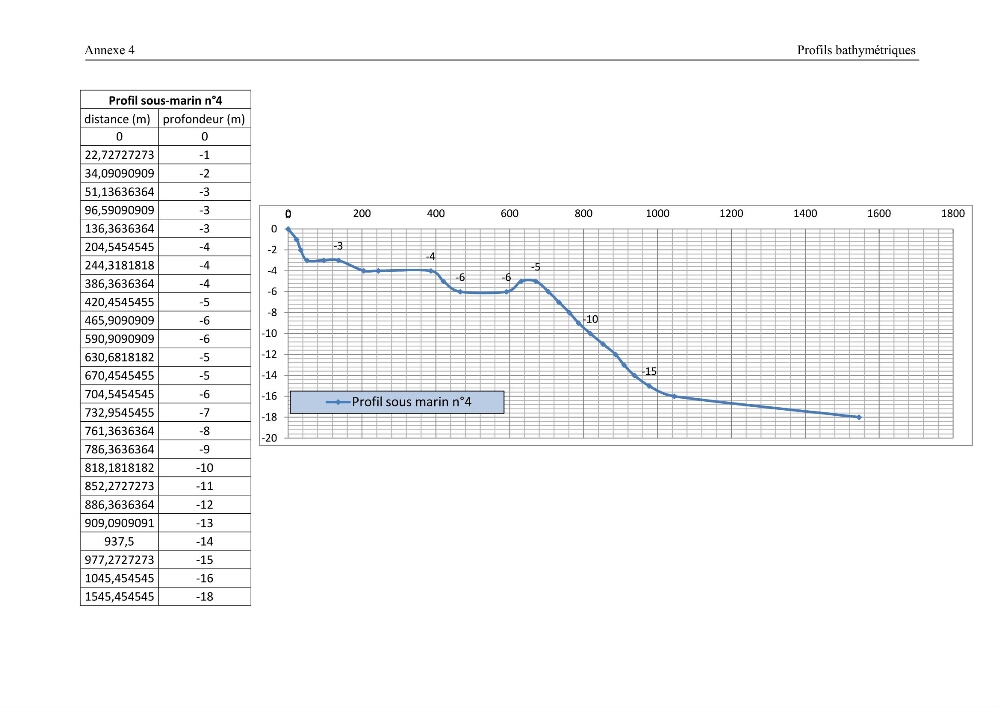Select the table cell 96,59090909
Image resolution: width=1000 pixels, height=707 pixels.
click(x=119, y=210)
